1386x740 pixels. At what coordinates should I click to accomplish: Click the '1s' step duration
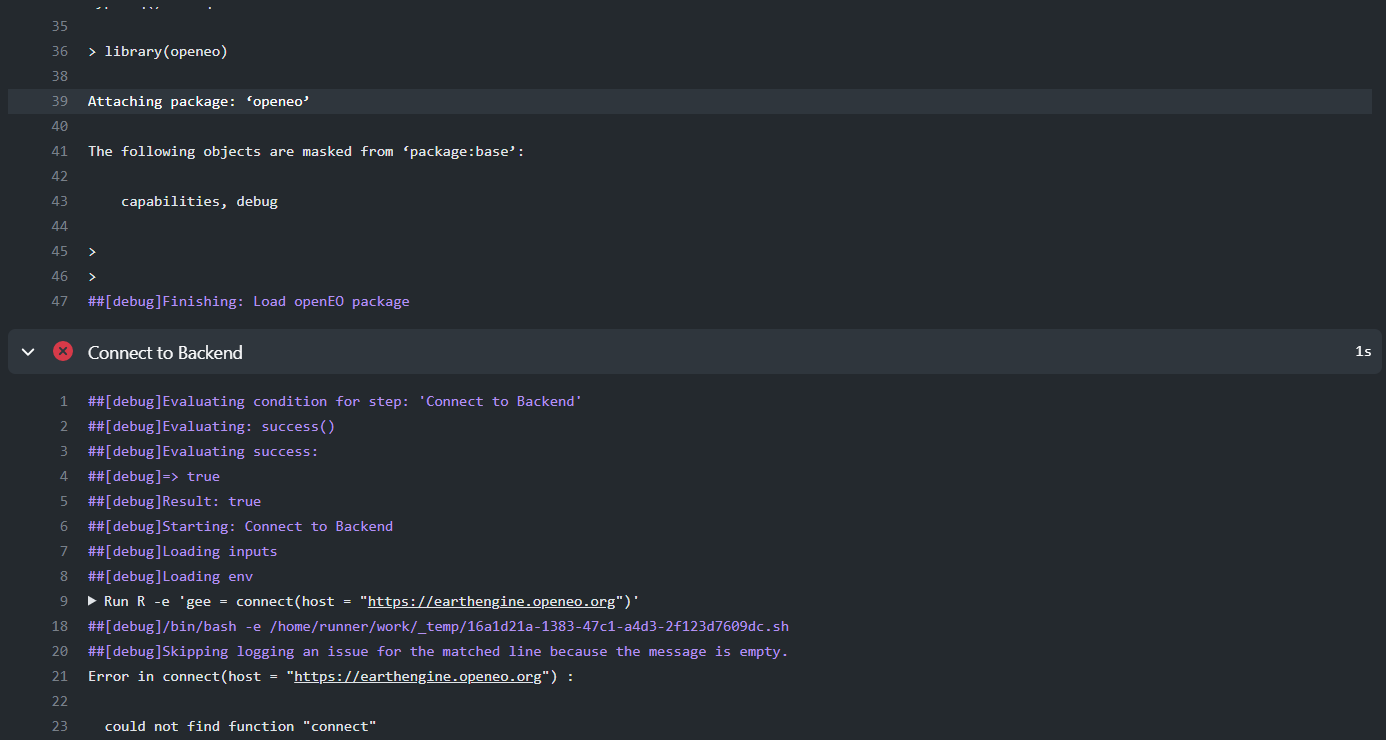[x=1363, y=352]
